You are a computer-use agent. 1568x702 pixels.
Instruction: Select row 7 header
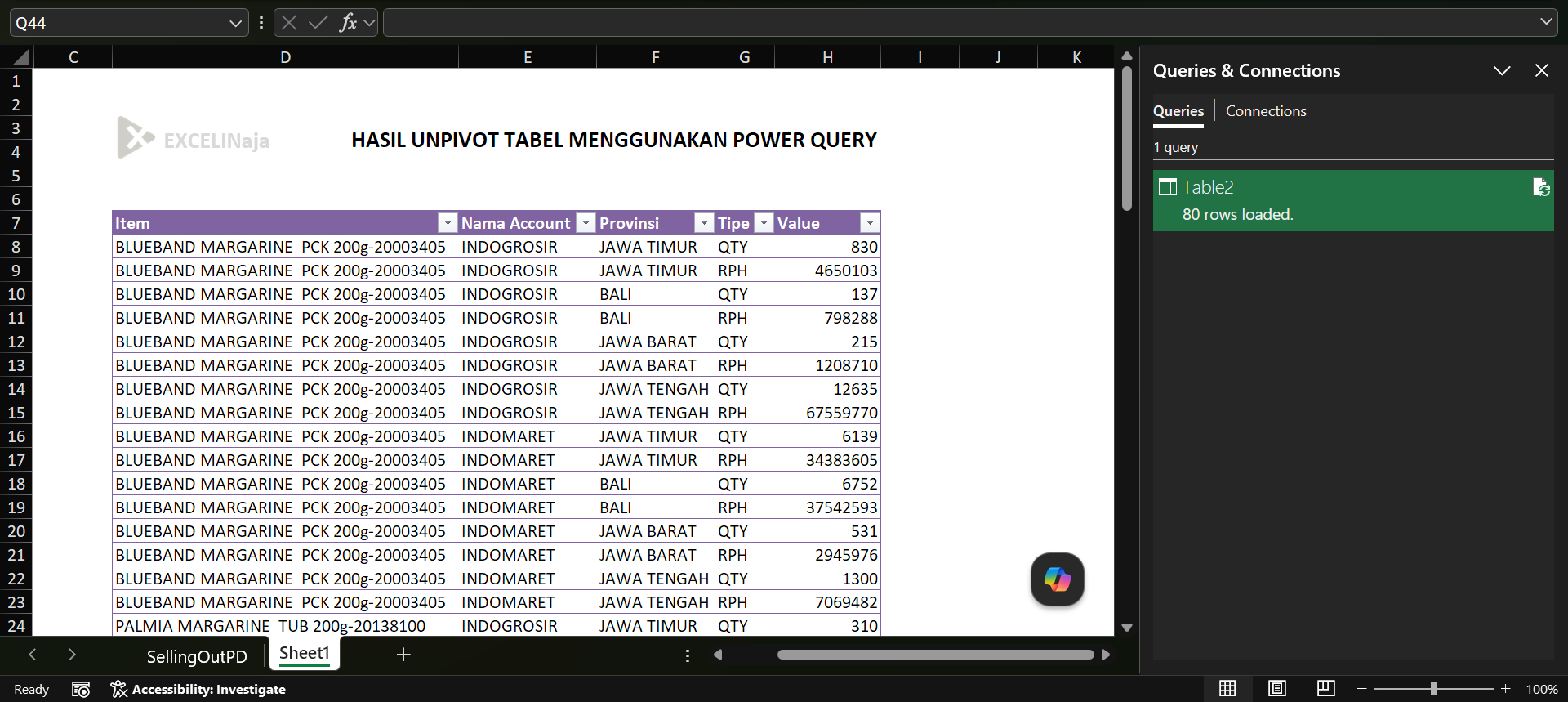pyautogui.click(x=16, y=223)
